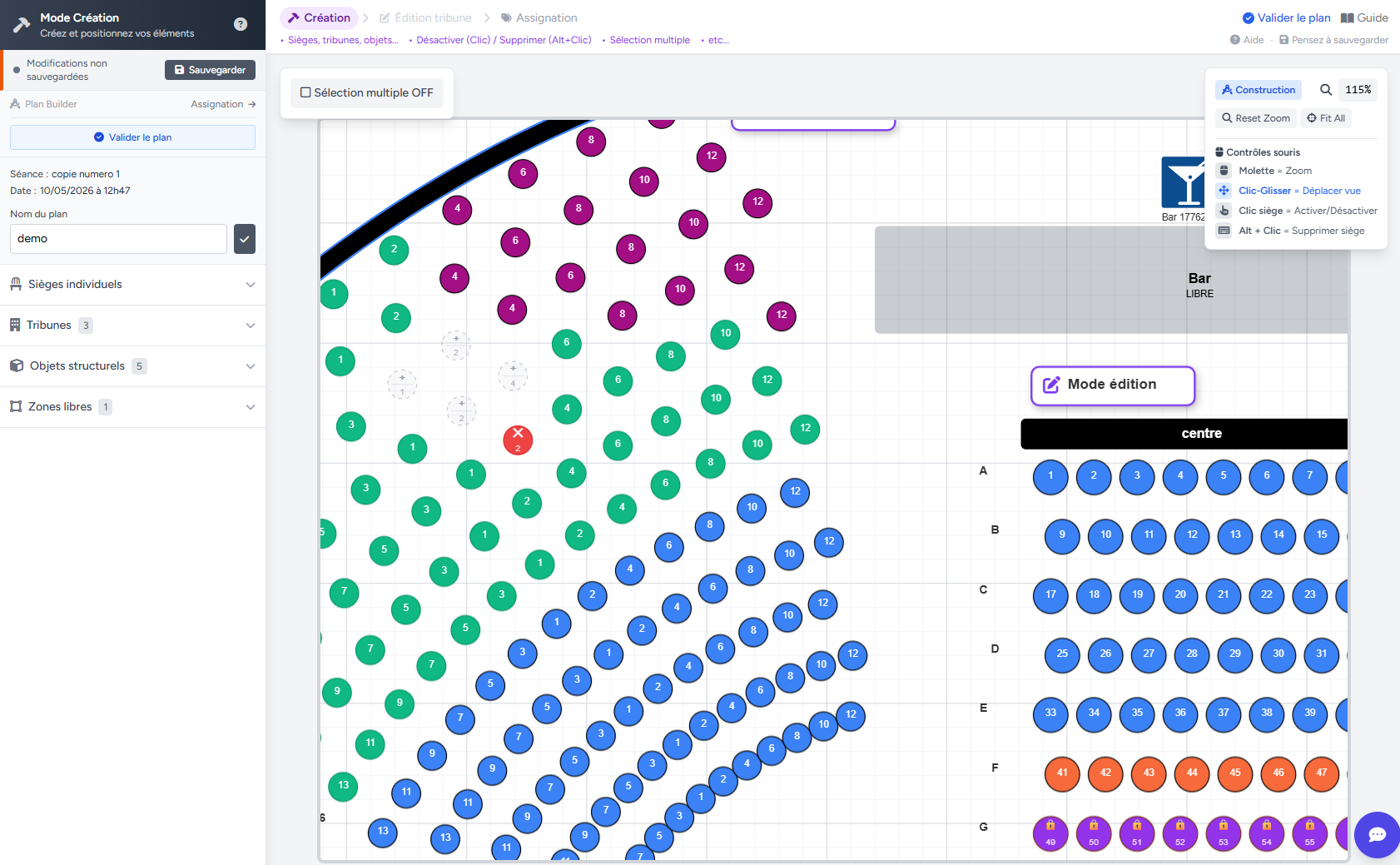Viewport: 1400px width, 865px height.
Task: Toggle blue seat 1 in row A
Action: click(1050, 477)
